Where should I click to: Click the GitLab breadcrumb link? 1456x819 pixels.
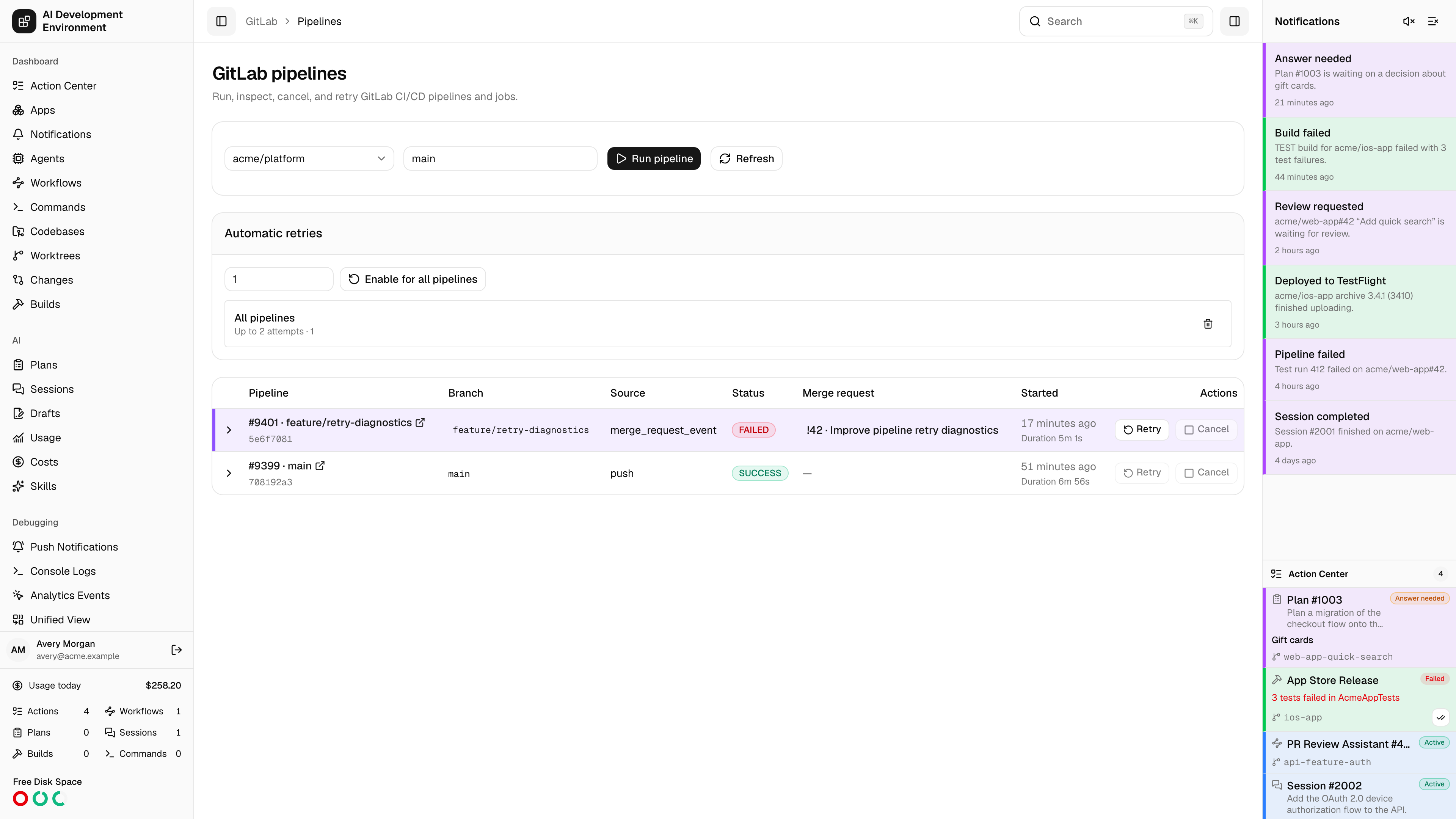(261, 22)
